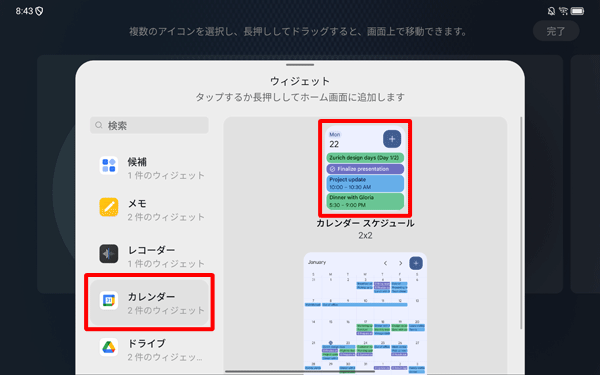This screenshot has height=375, width=600.
Task: Tap the shield icon beside clock
Action: 39,11
